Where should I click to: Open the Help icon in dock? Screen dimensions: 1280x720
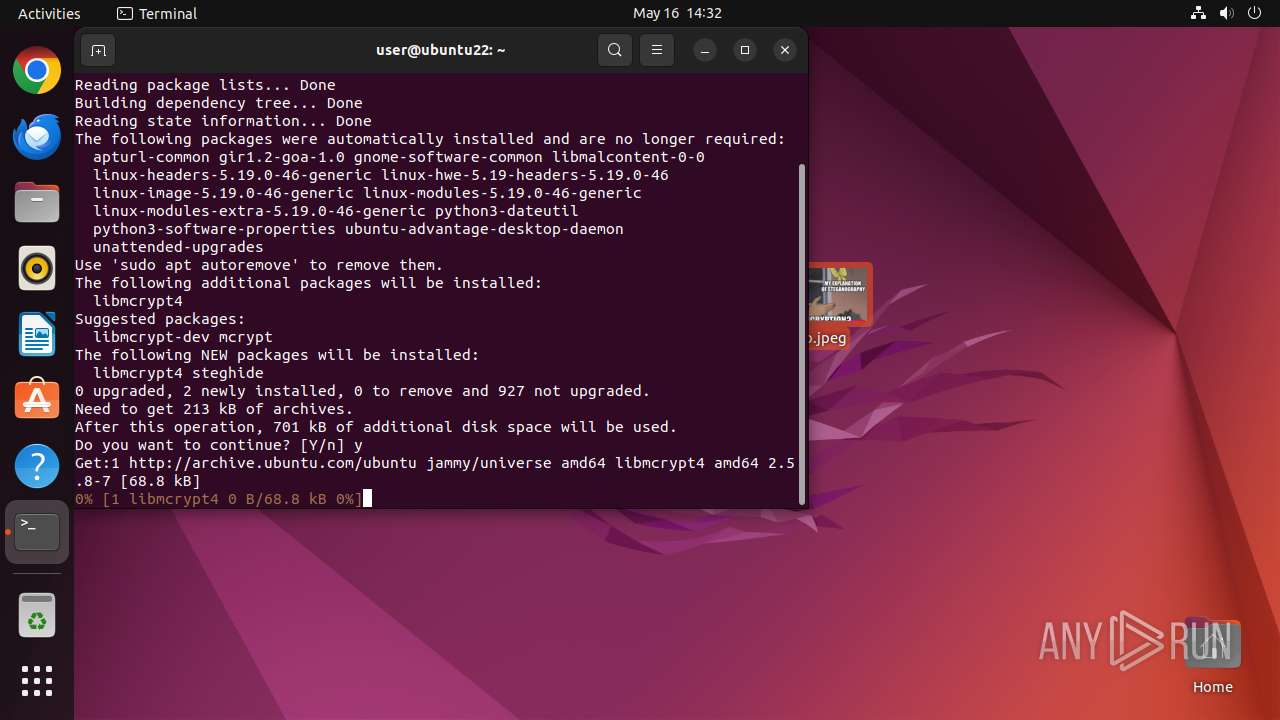tap(37, 467)
